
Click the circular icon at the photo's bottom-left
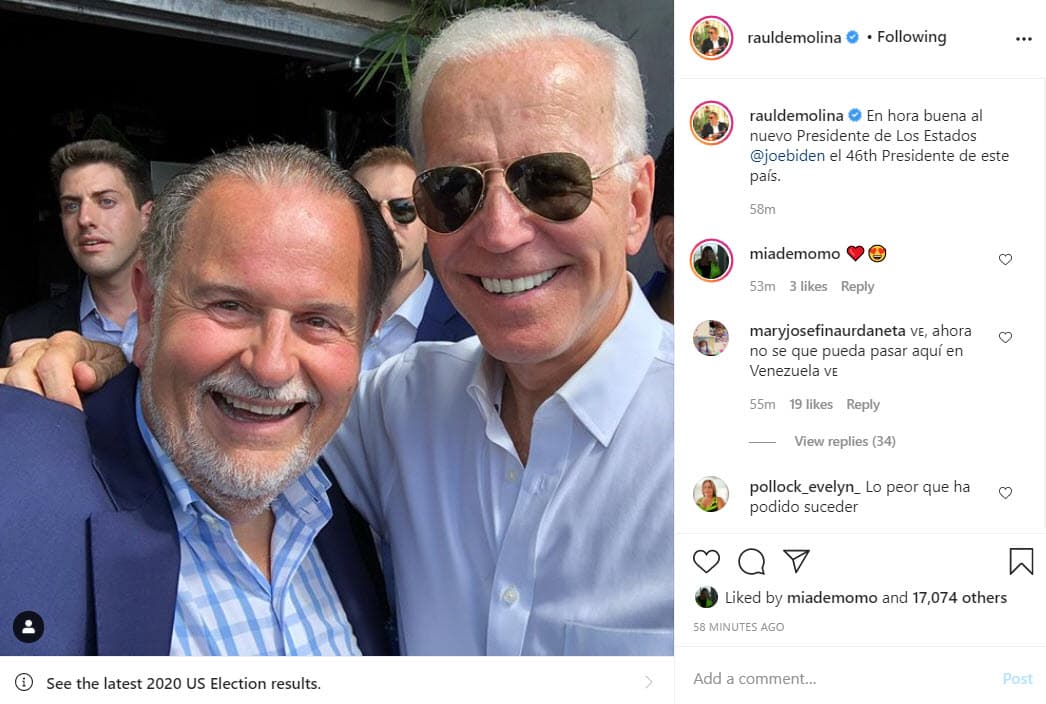coord(28,628)
